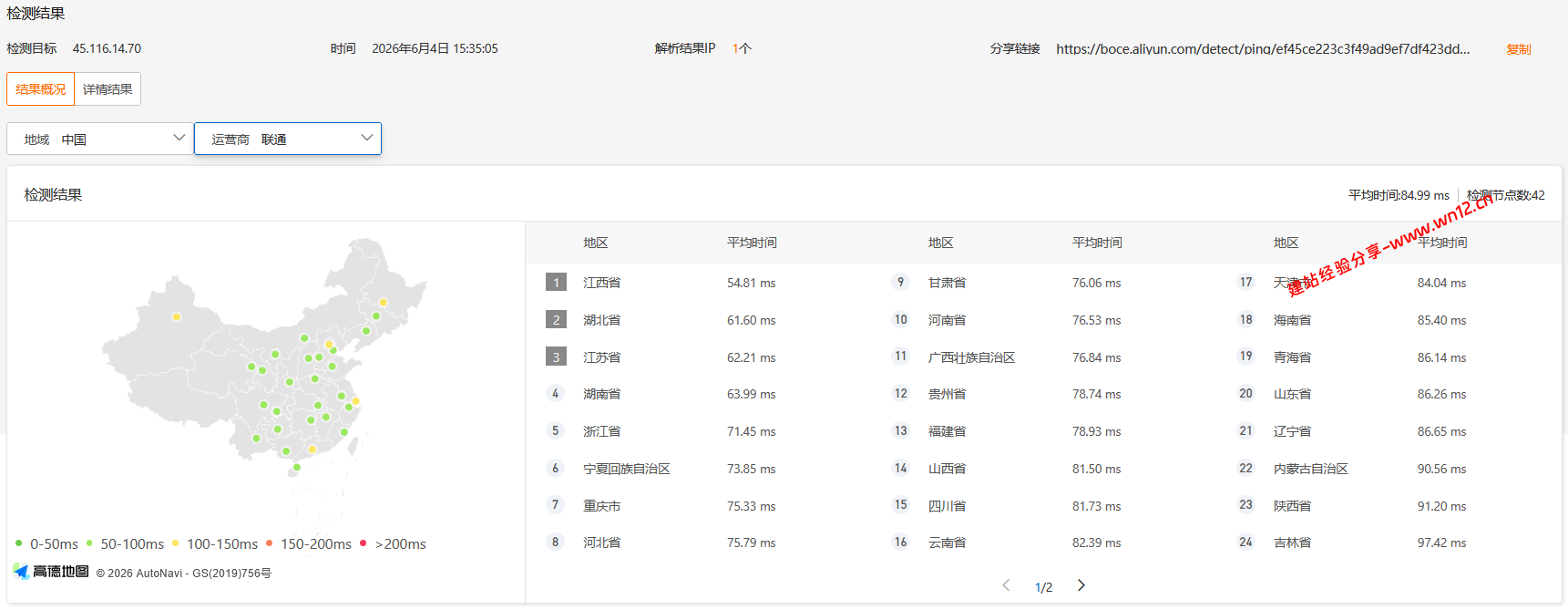Screen dimensions: 1568x610
Task: Click the 云南省 region cell
Action: pyautogui.click(x=948, y=543)
